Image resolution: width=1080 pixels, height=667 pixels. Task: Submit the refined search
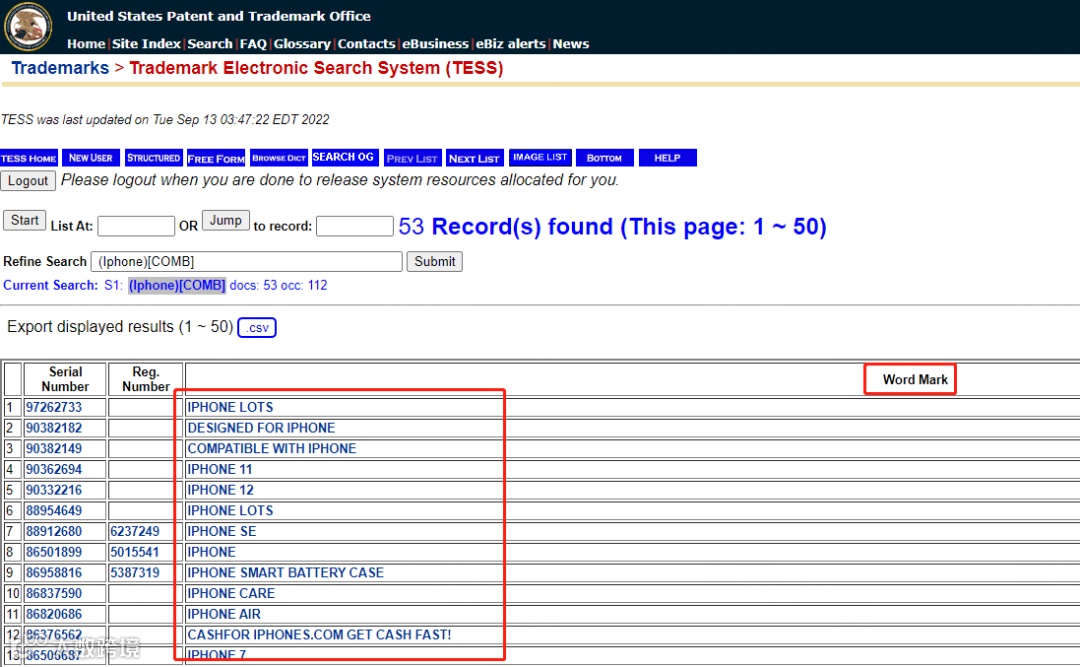tap(435, 261)
